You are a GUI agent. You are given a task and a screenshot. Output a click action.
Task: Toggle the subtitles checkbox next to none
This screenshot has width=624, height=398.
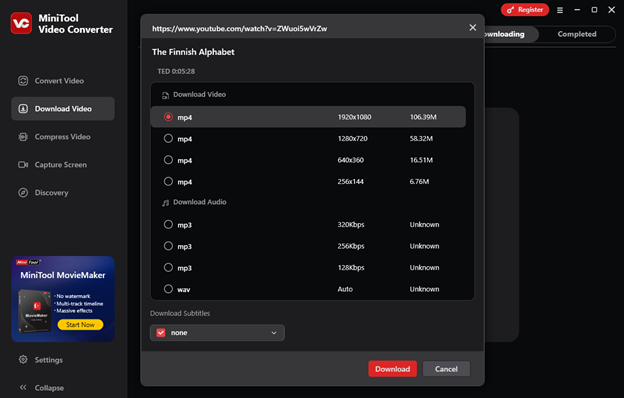pos(161,333)
